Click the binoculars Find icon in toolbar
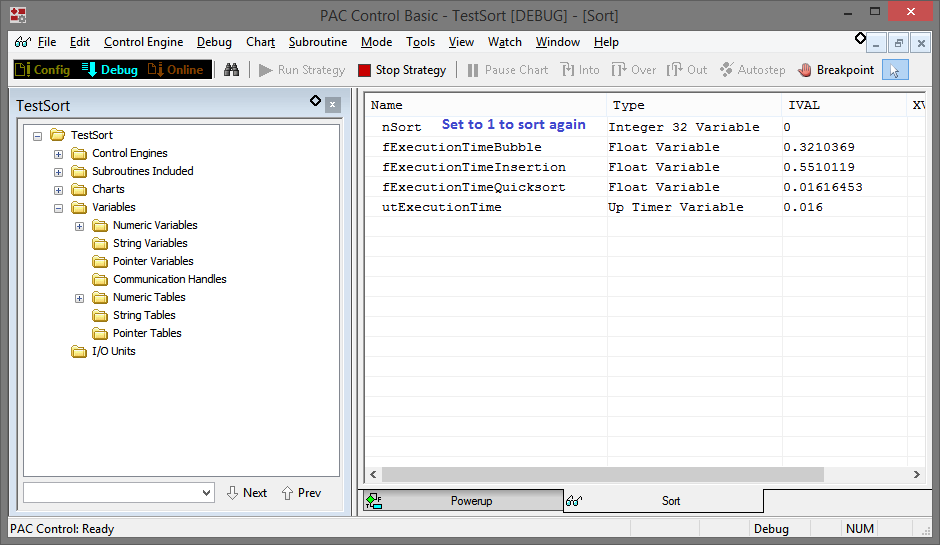 click(231, 70)
